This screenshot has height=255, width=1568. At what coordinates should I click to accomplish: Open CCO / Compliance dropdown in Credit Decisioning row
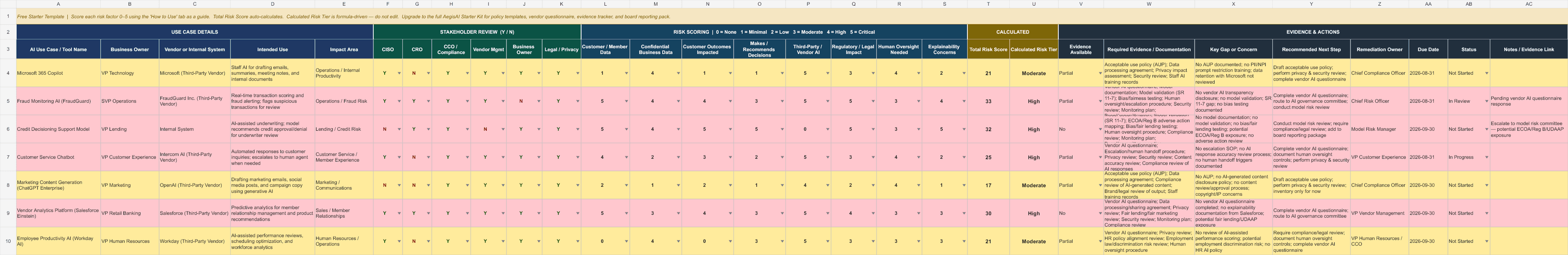468,129
